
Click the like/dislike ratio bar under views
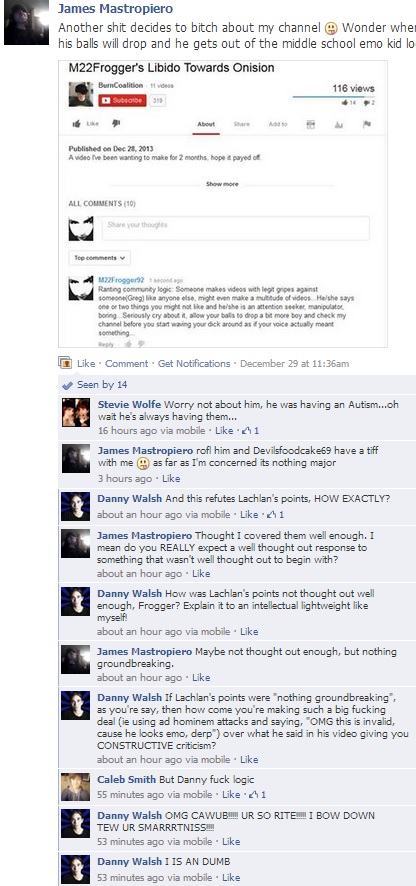(333, 97)
